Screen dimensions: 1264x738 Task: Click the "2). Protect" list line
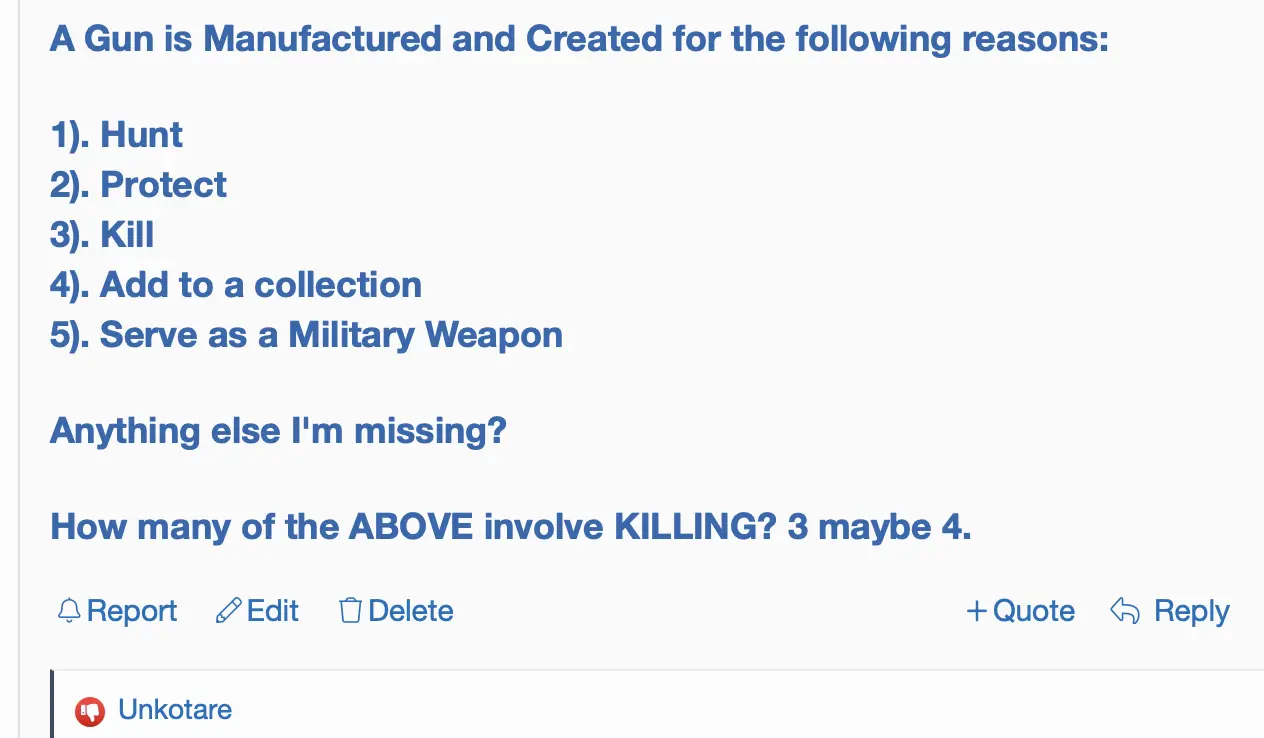coord(139,185)
